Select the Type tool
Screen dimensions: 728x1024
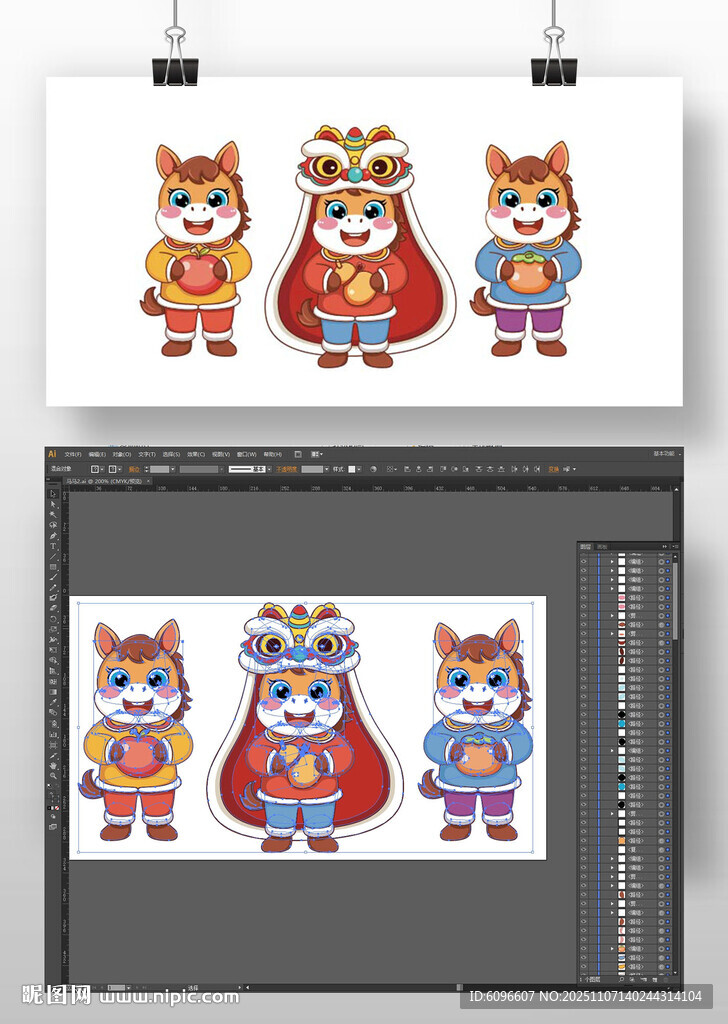coord(53,546)
